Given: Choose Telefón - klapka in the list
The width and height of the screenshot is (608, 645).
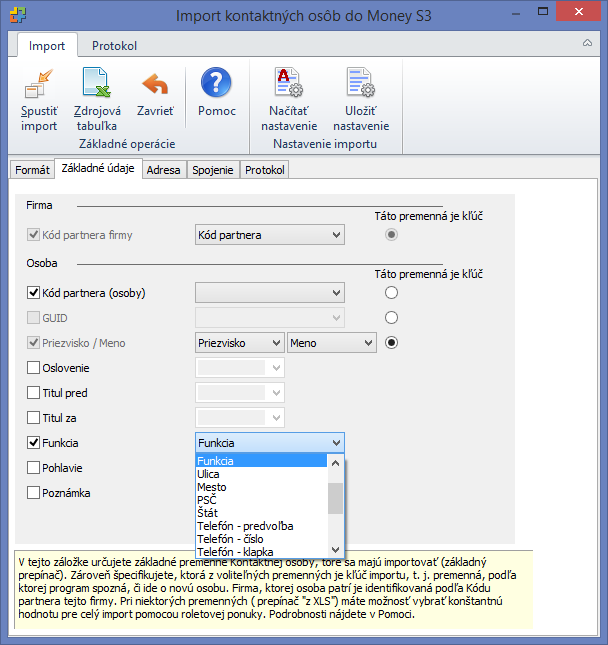Looking at the screenshot, I should 262,552.
